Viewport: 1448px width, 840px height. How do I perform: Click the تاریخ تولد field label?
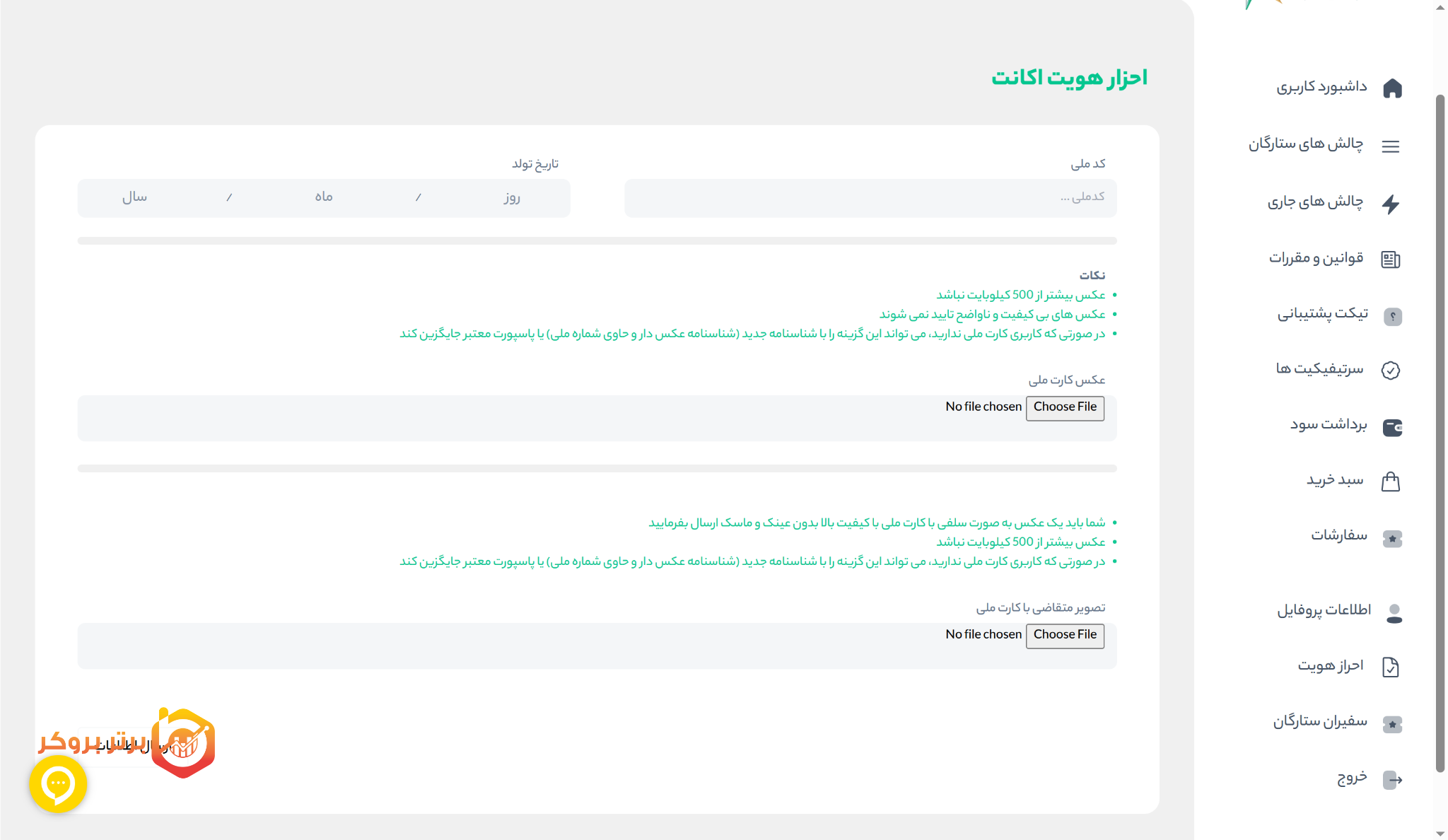pyautogui.click(x=535, y=163)
